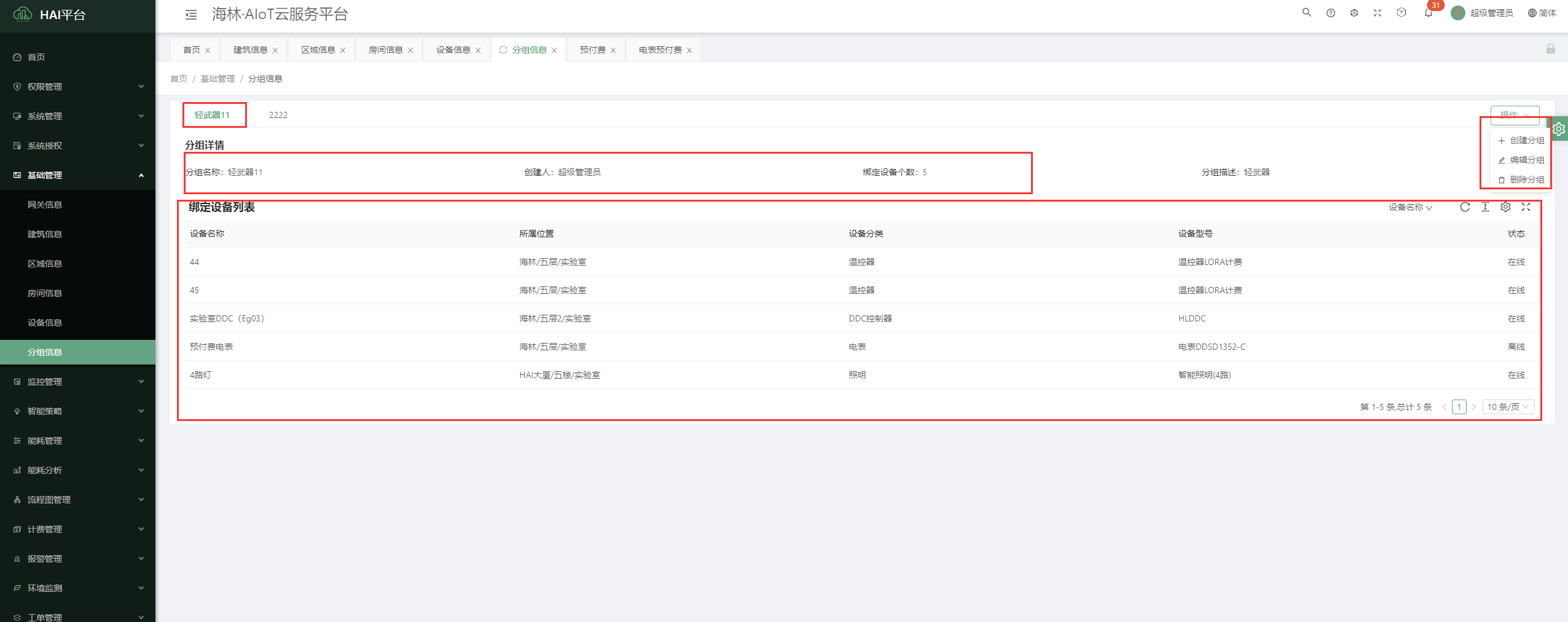The image size is (1568, 622).
Task: Expand 系统管理 sidebar menu
Action: pos(77,116)
